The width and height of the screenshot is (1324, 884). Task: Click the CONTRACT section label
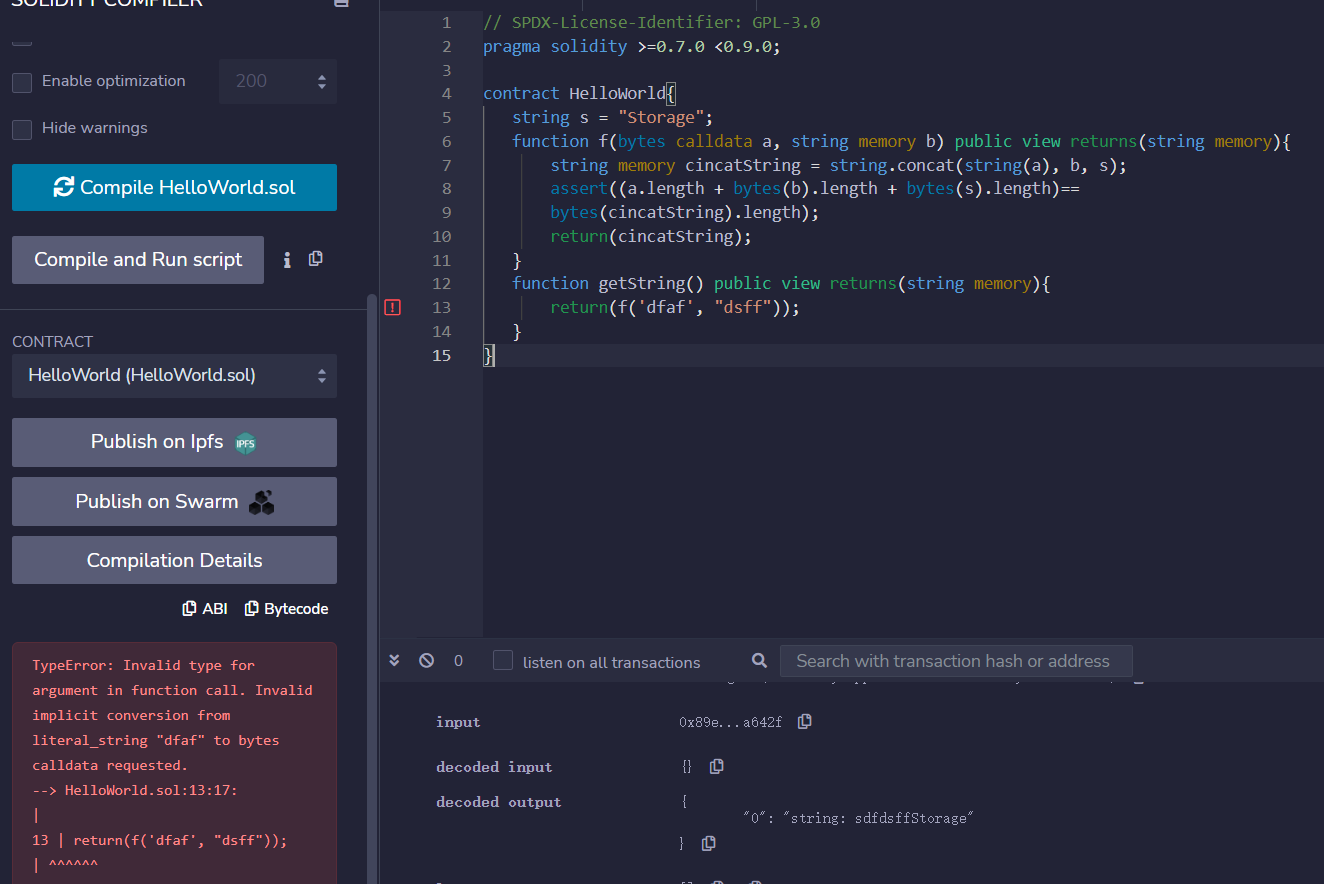pyautogui.click(x=52, y=342)
